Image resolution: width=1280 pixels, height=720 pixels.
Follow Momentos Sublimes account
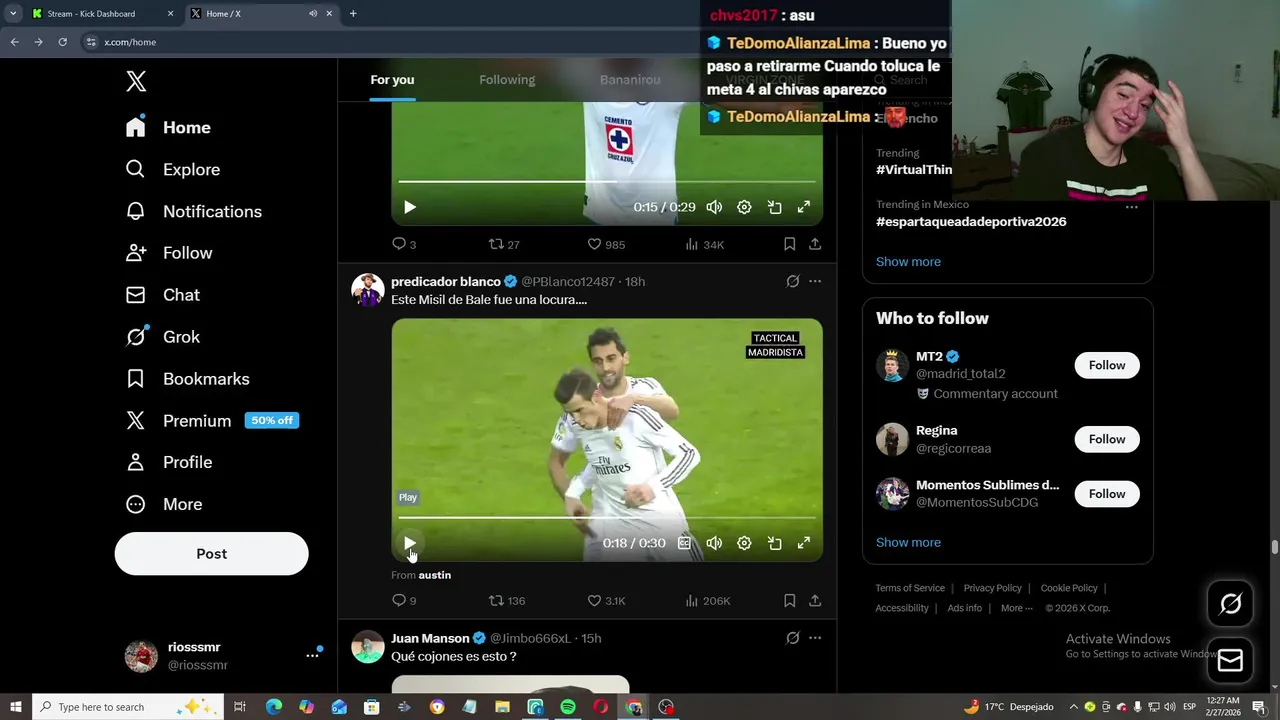[x=1107, y=494]
